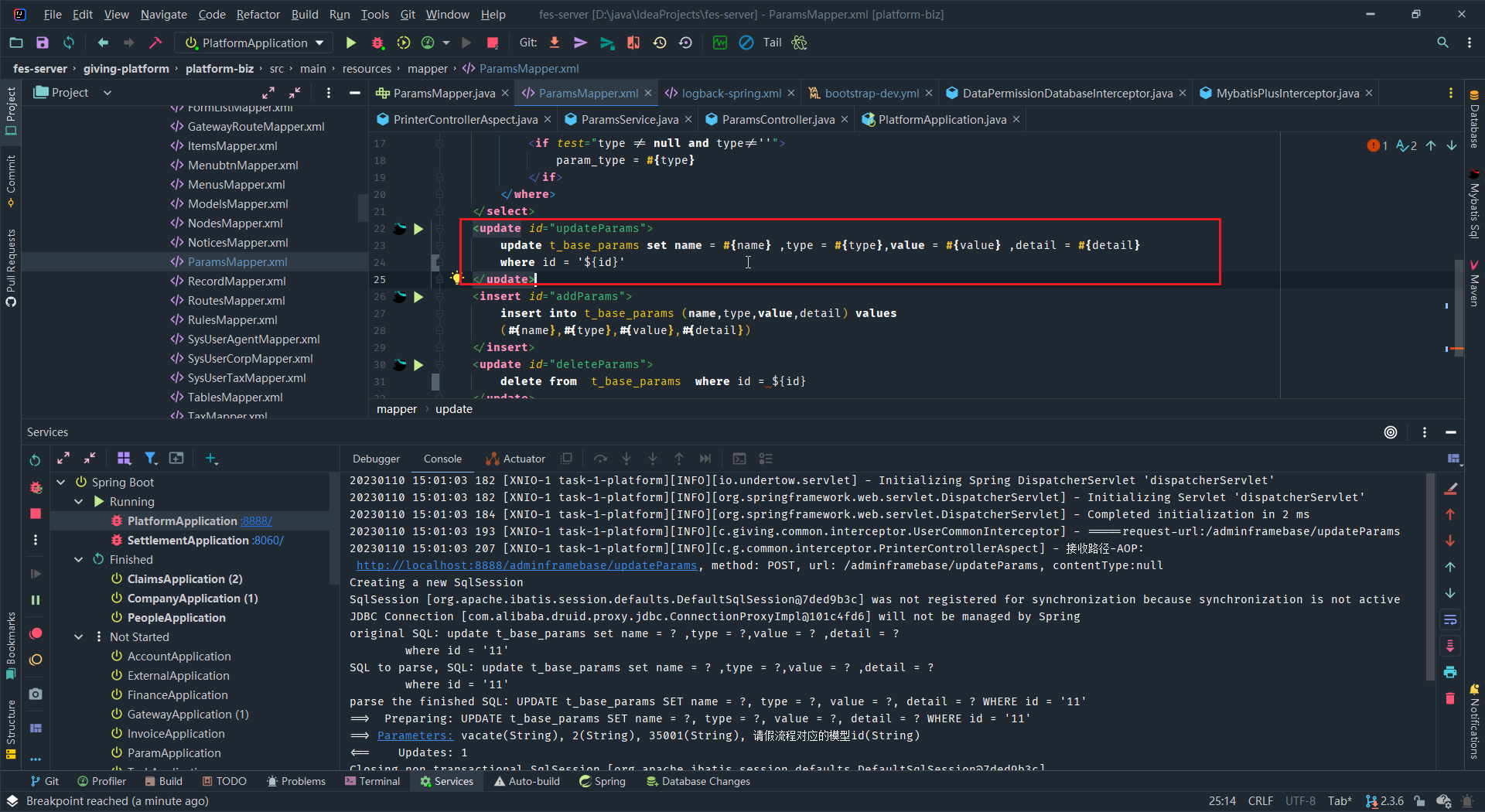Click the Save All disk icon
Screen dimensions: 1485x812
(x=43, y=43)
